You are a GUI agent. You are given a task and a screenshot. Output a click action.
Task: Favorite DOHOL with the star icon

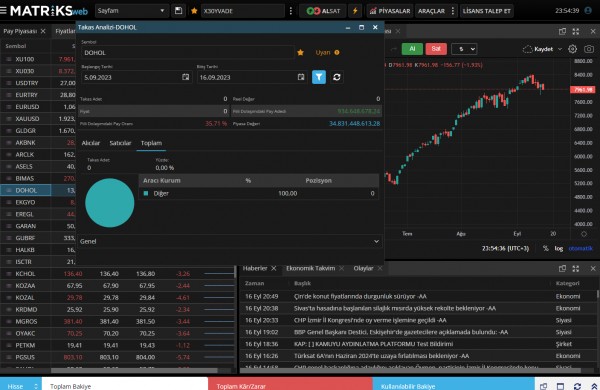[x=300, y=52]
